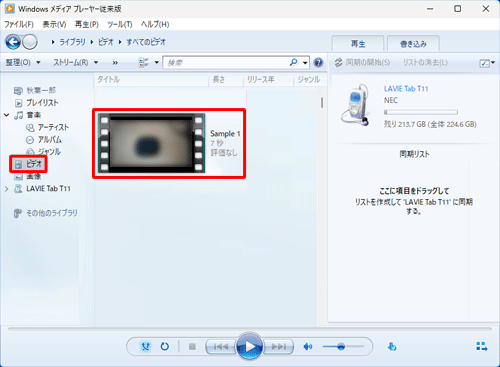Screen dimensions: 500x367
Task: Click the portable device icon
Action: coord(356,104)
